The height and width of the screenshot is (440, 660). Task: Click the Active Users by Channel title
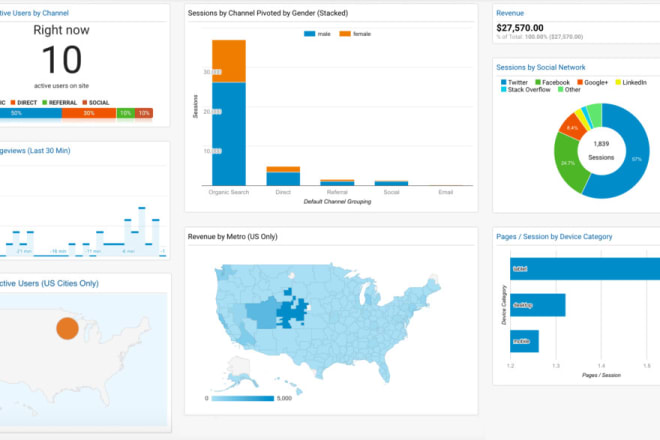pos(34,13)
